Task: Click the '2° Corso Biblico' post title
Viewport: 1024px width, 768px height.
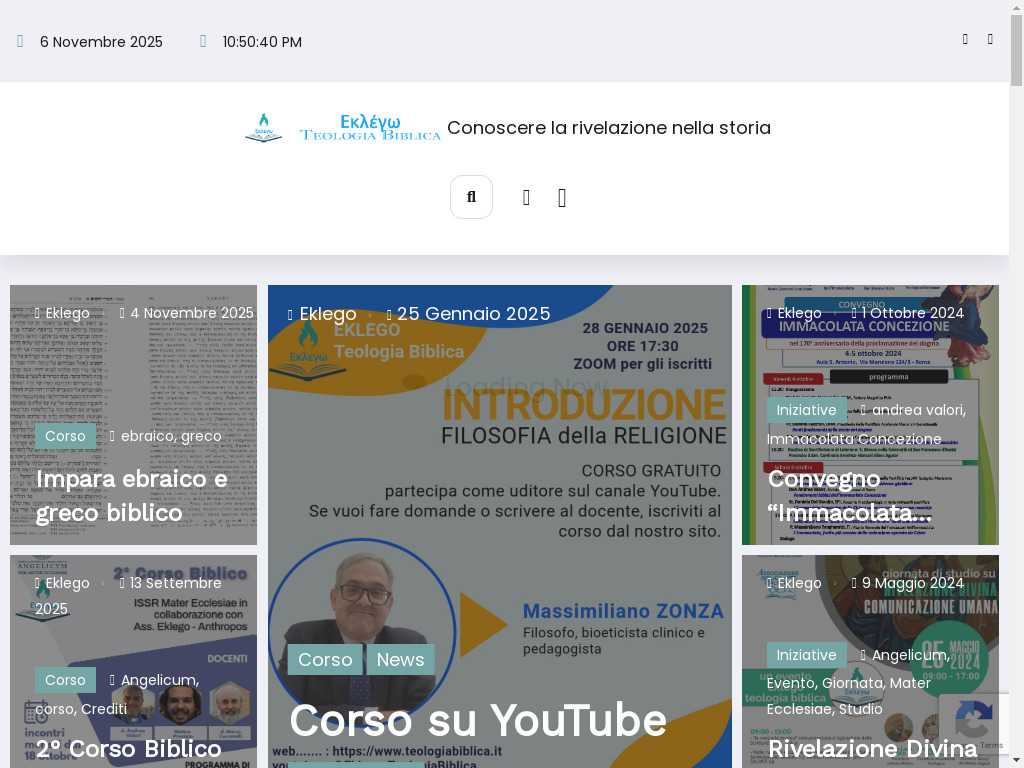Action: point(128,749)
